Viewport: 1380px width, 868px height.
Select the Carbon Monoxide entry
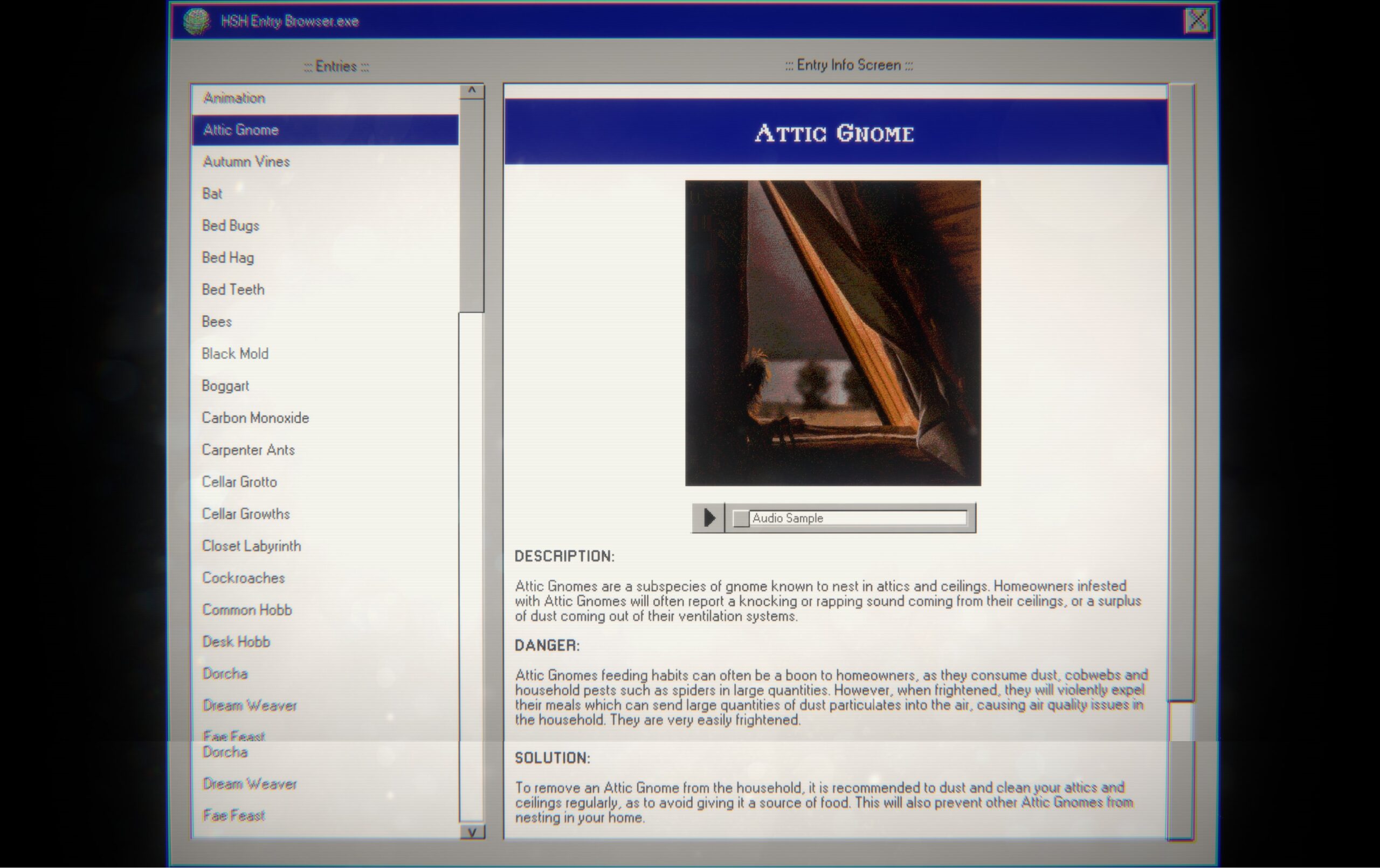coord(255,417)
